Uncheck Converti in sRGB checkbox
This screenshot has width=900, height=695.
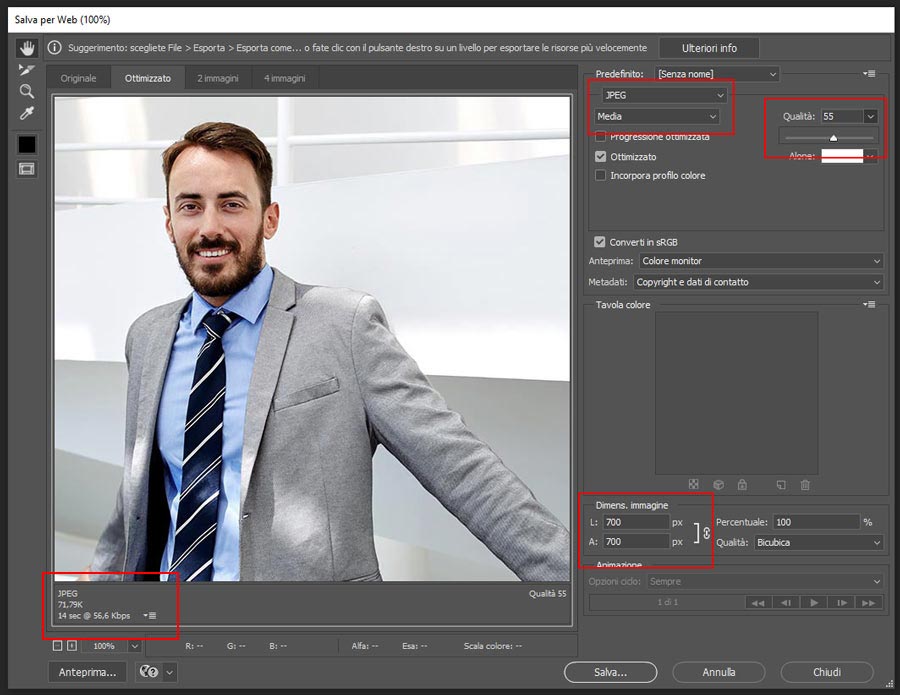pos(600,242)
